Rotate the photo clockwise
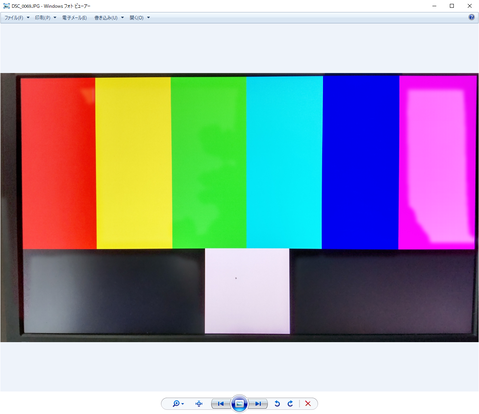 pyautogui.click(x=290, y=404)
